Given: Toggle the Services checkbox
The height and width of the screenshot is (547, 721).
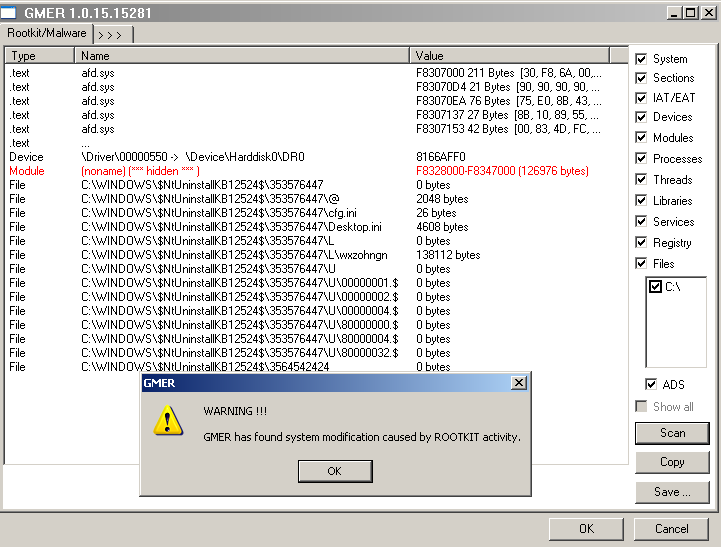Looking at the screenshot, I should click(x=641, y=222).
